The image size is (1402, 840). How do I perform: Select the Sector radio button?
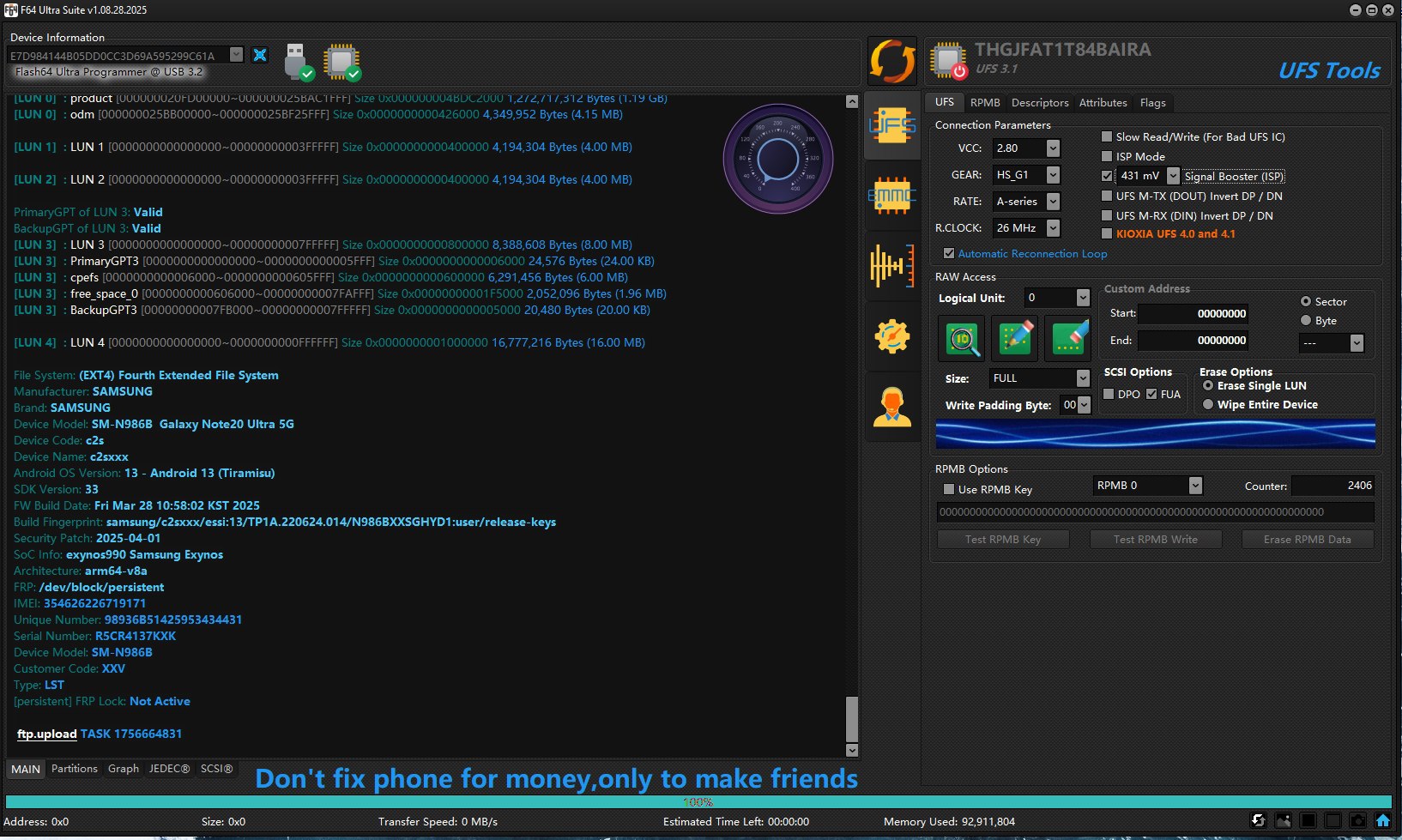coord(1306,301)
